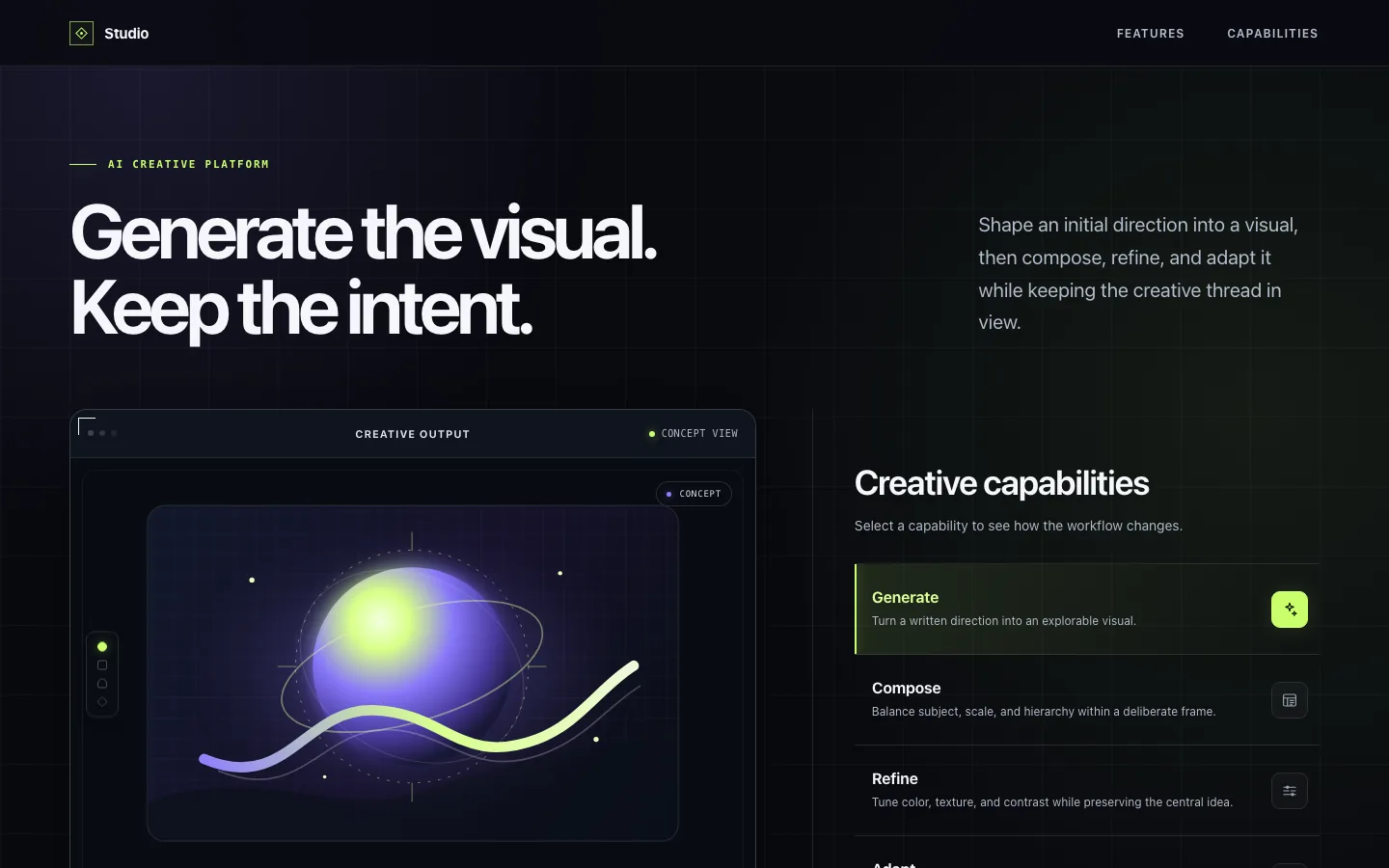Click the "Shape an initial direction" intro paragraph

coord(1138,274)
